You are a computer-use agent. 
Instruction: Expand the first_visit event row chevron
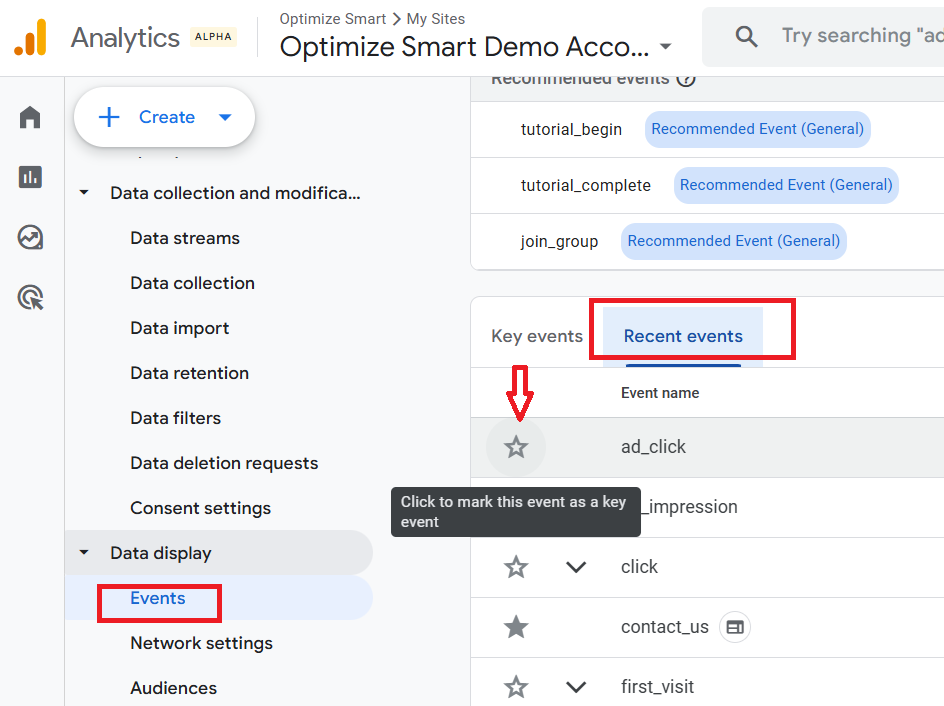click(x=576, y=687)
